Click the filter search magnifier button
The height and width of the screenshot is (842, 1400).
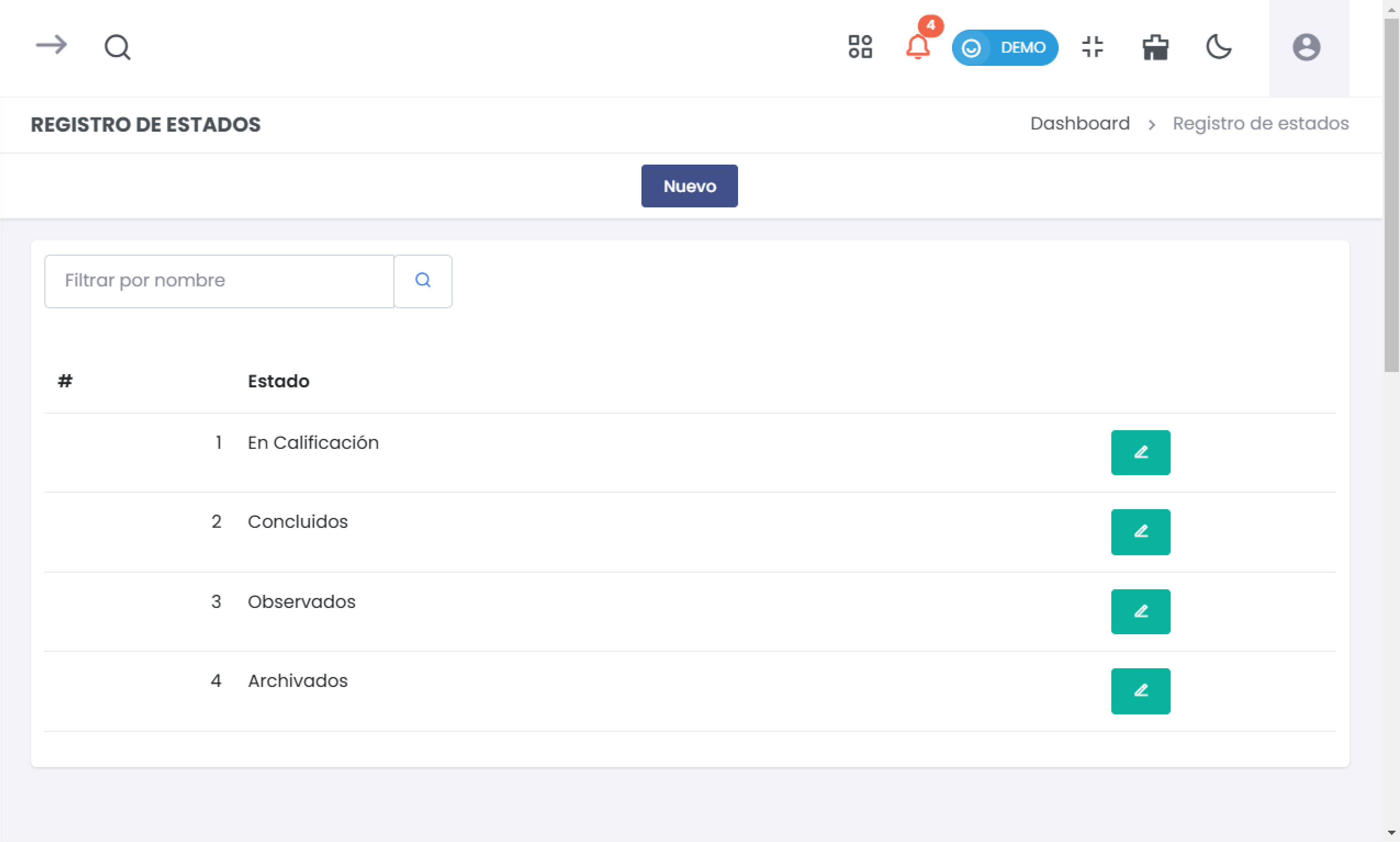tap(423, 281)
